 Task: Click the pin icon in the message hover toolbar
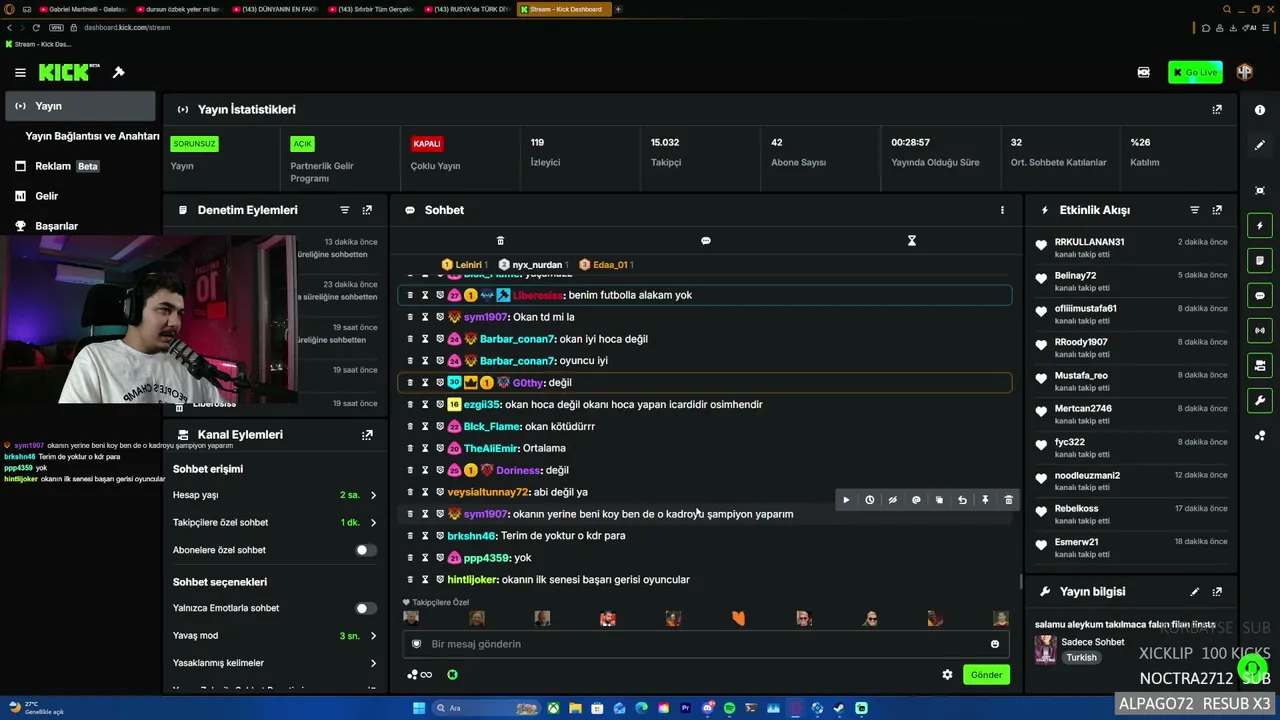[985, 500]
